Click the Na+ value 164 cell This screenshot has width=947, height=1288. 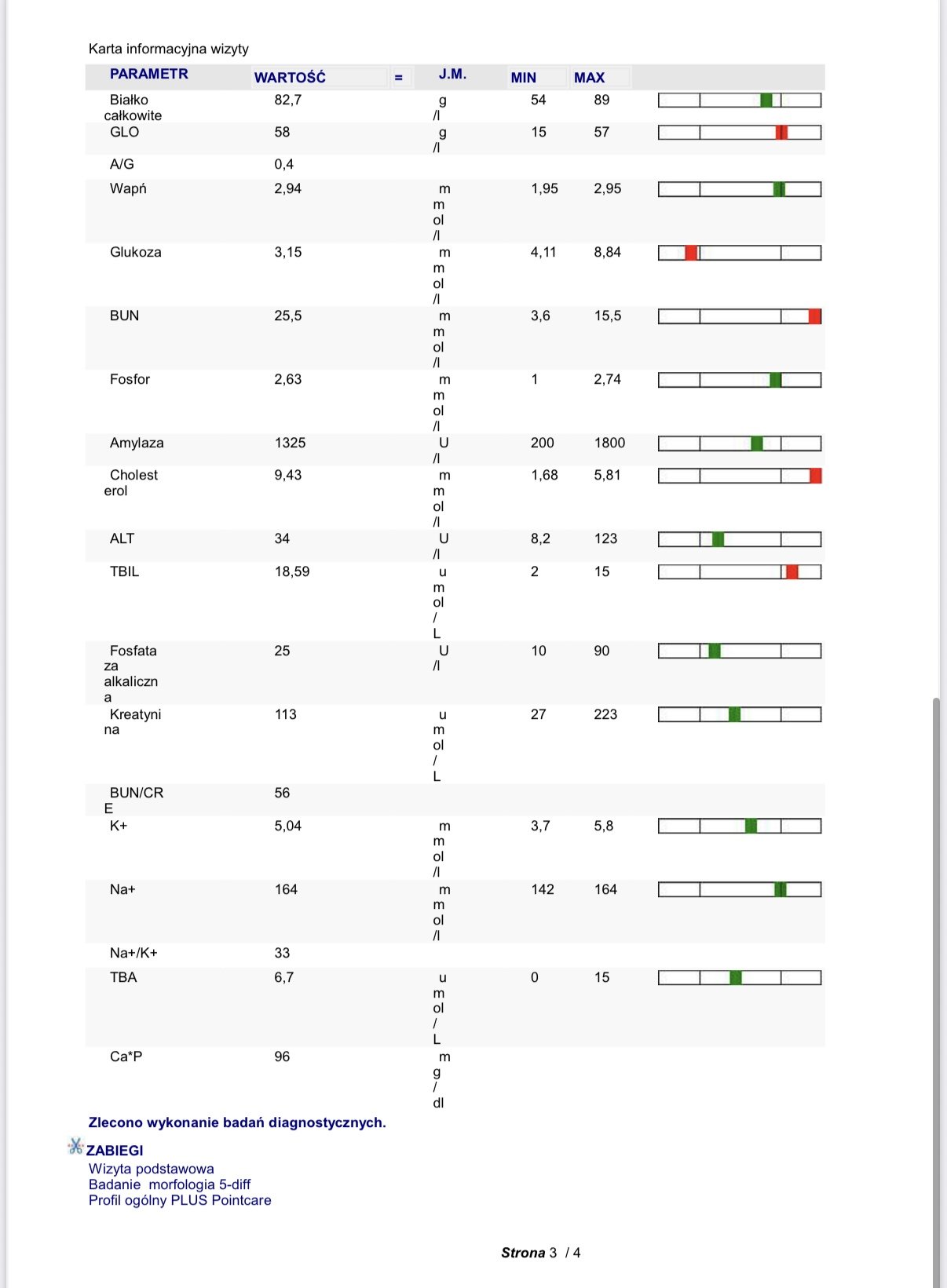pyautogui.click(x=286, y=889)
